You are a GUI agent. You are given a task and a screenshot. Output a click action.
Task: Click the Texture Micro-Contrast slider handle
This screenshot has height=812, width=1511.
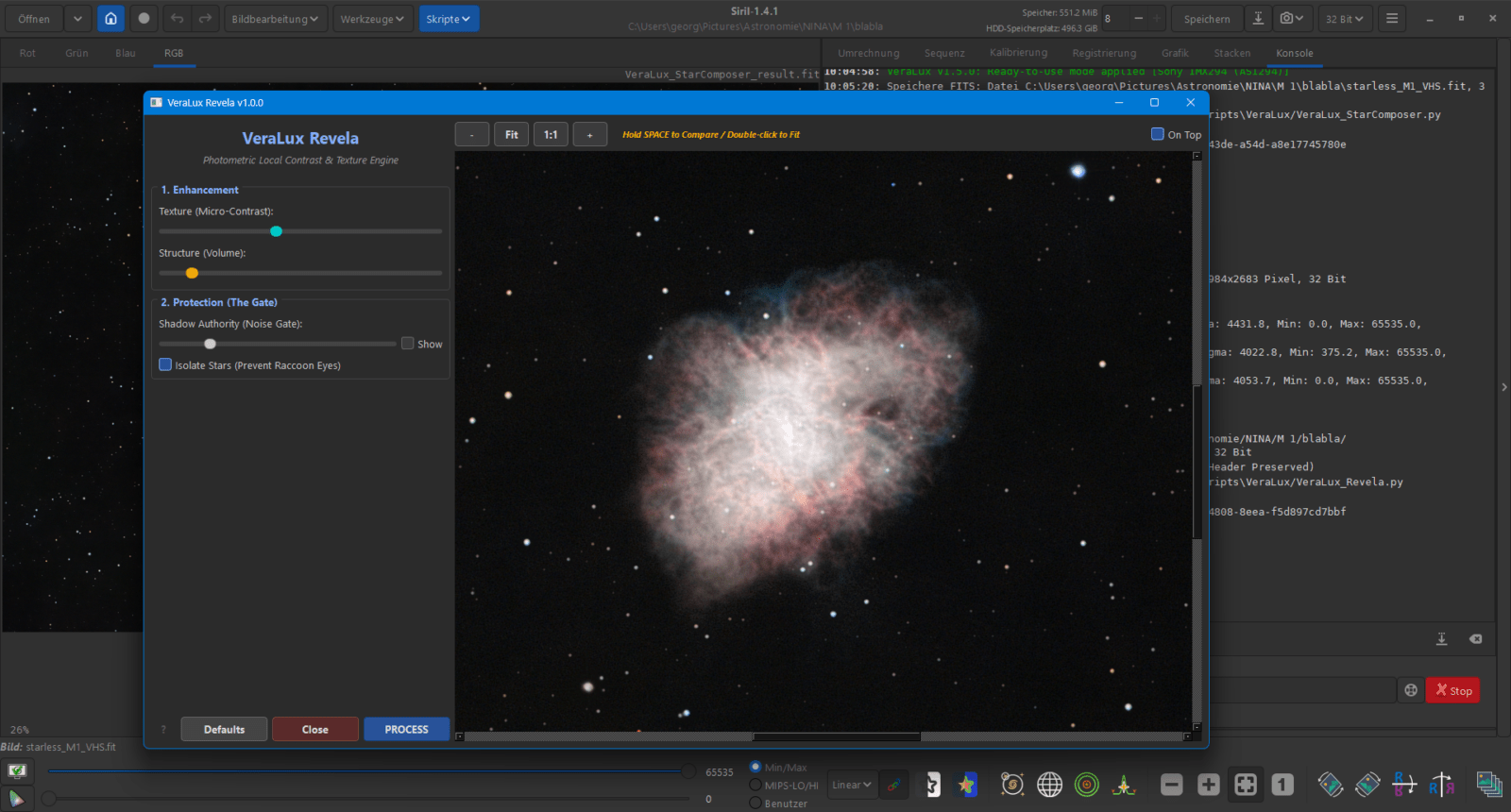[276, 231]
